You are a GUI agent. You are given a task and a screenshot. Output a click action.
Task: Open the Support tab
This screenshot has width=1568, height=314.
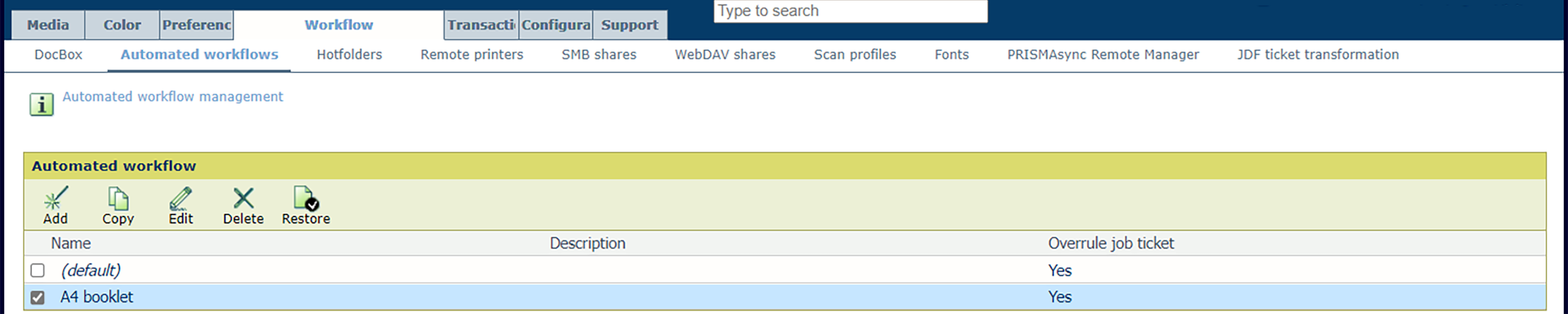[630, 25]
